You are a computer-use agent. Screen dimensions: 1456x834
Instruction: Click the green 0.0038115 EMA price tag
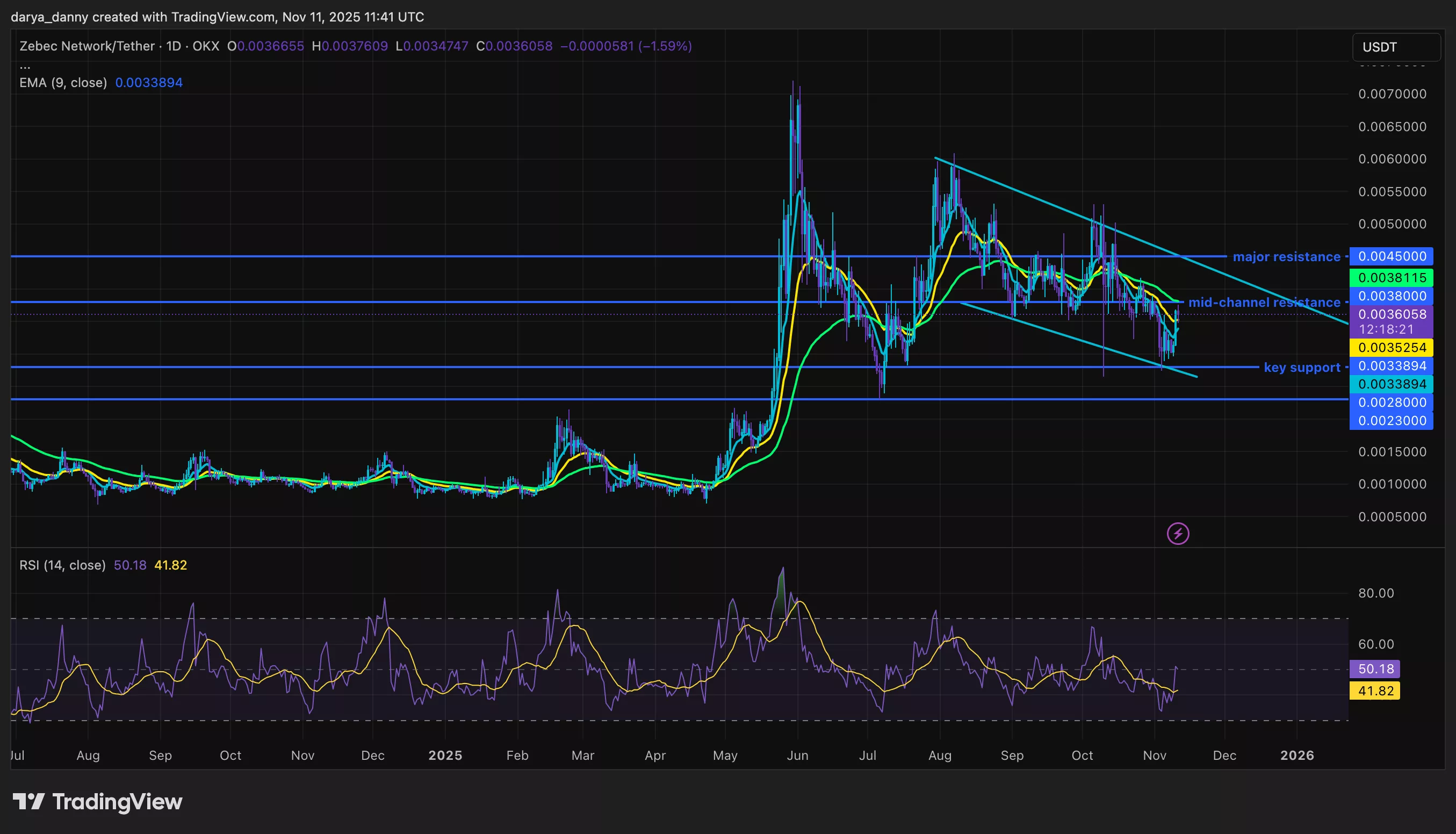(x=1393, y=277)
